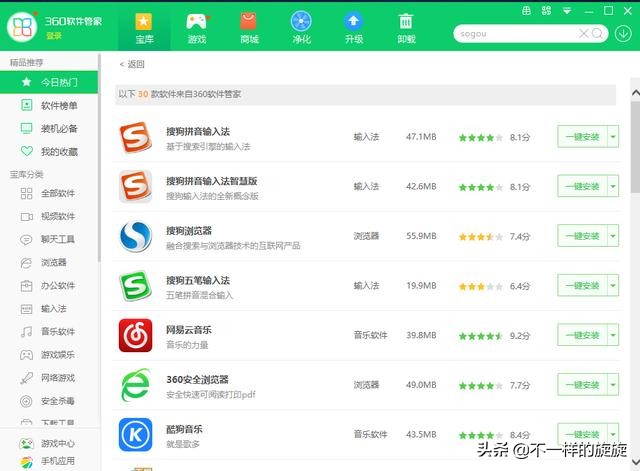
Task: Select 浏览器 category in sidebar
Action: coord(49,262)
